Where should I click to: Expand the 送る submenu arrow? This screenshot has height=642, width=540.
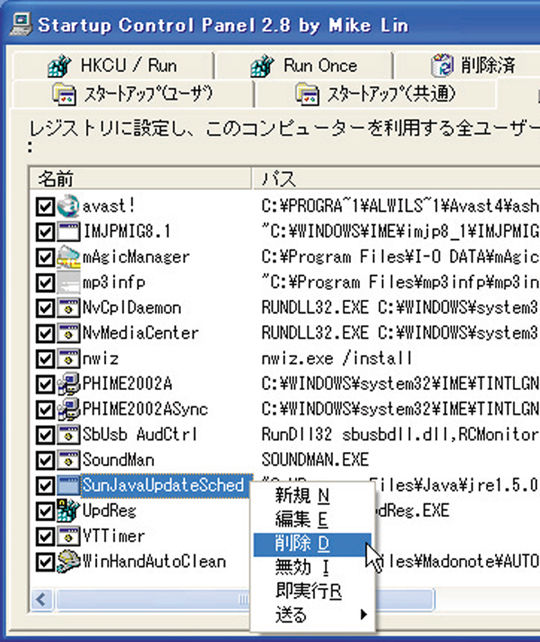tap(363, 615)
